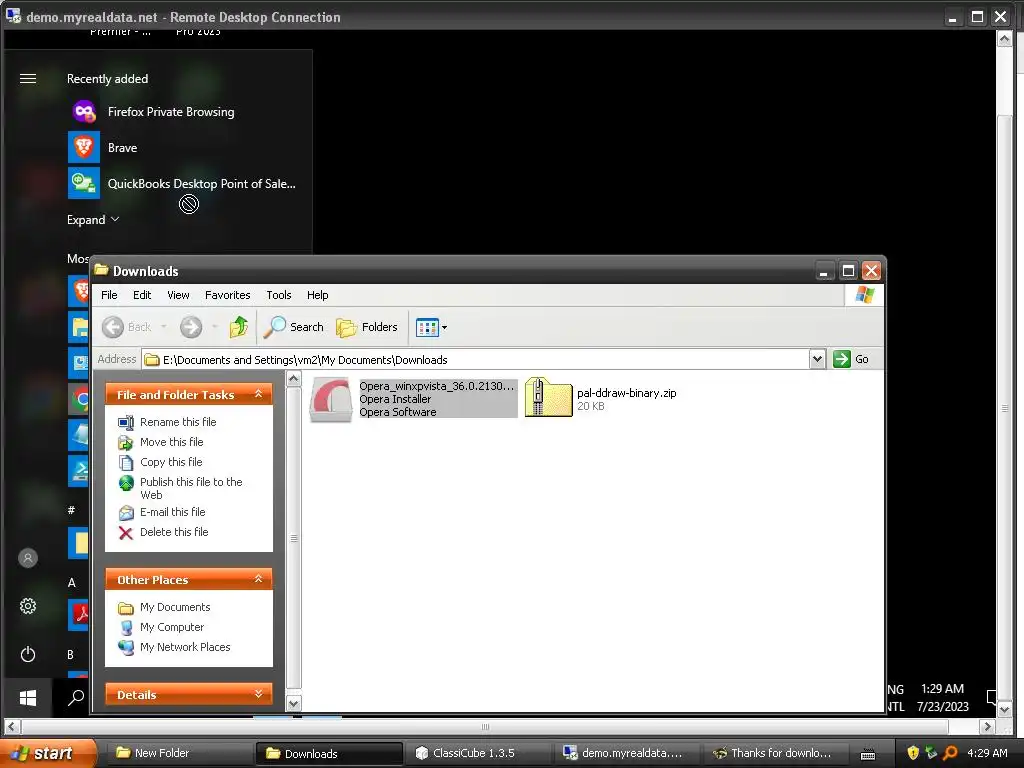
Task: Click the on-screen keyboard tray icon
Action: click(x=868, y=754)
